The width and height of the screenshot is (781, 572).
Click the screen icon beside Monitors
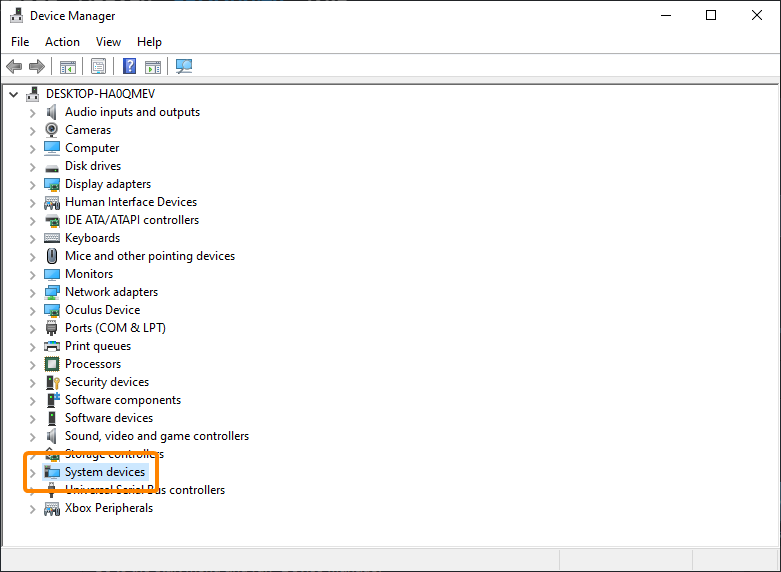point(52,275)
